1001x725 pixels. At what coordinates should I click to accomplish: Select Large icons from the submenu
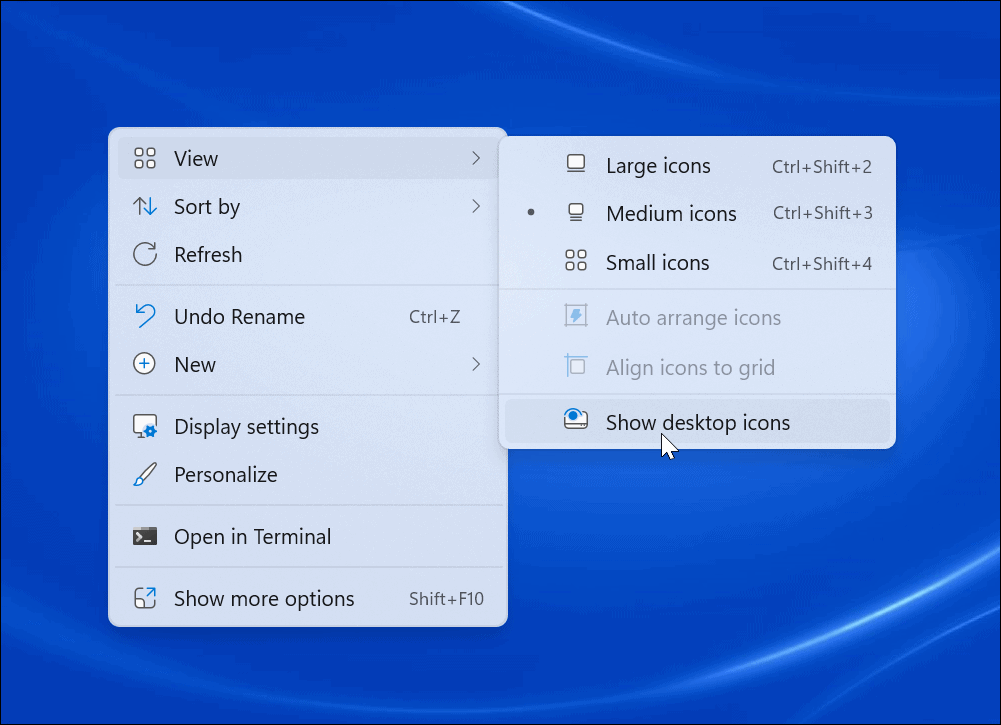pos(657,165)
